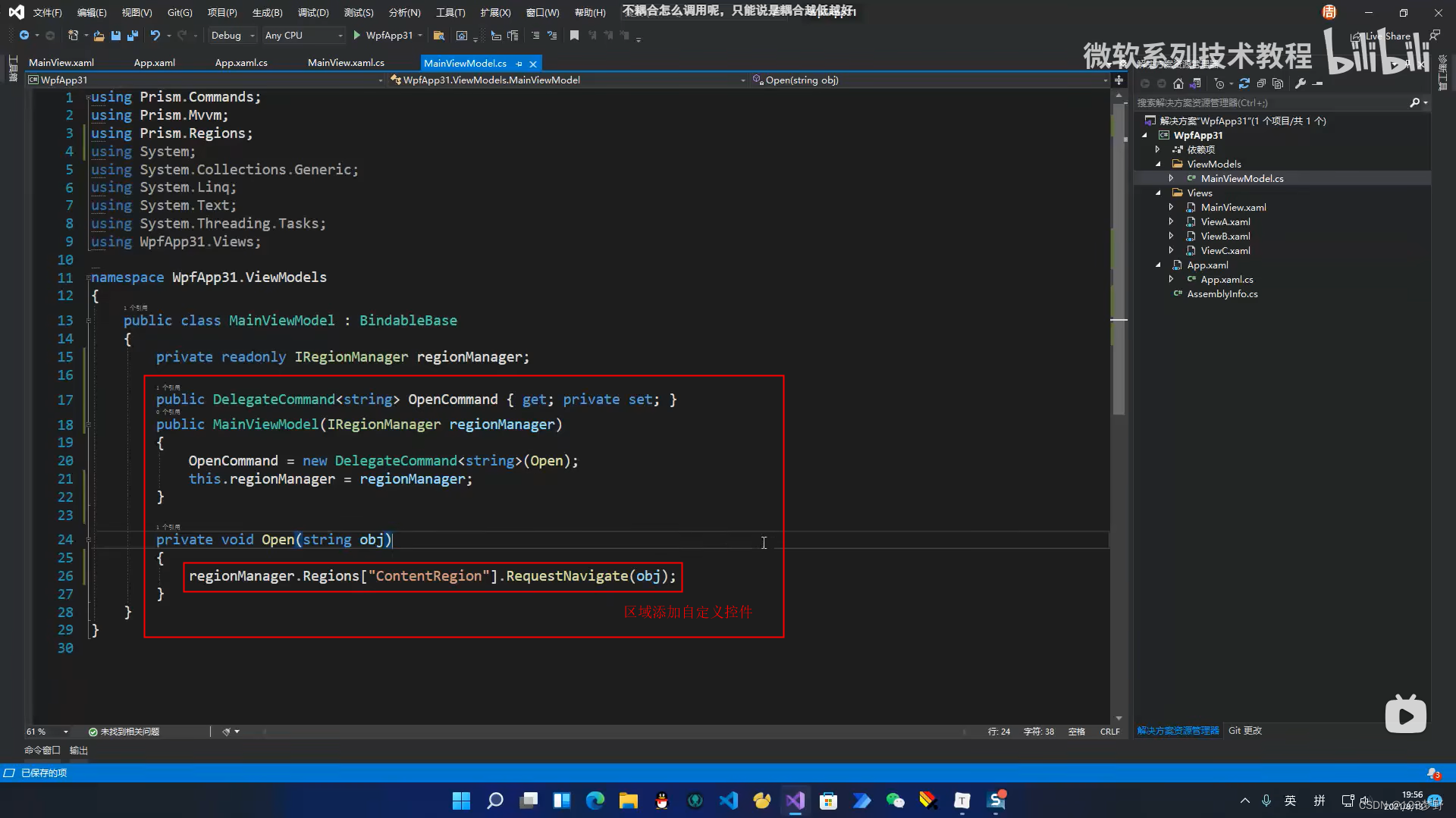Image resolution: width=1456 pixels, height=818 pixels.
Task: Click the editor split window handle
Action: point(1119,80)
